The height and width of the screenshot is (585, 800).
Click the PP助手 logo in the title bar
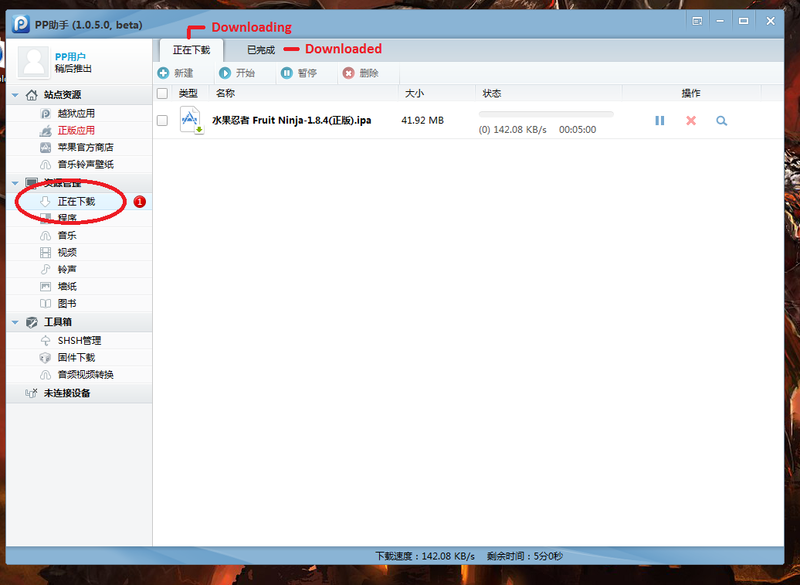pyautogui.click(x=20, y=24)
